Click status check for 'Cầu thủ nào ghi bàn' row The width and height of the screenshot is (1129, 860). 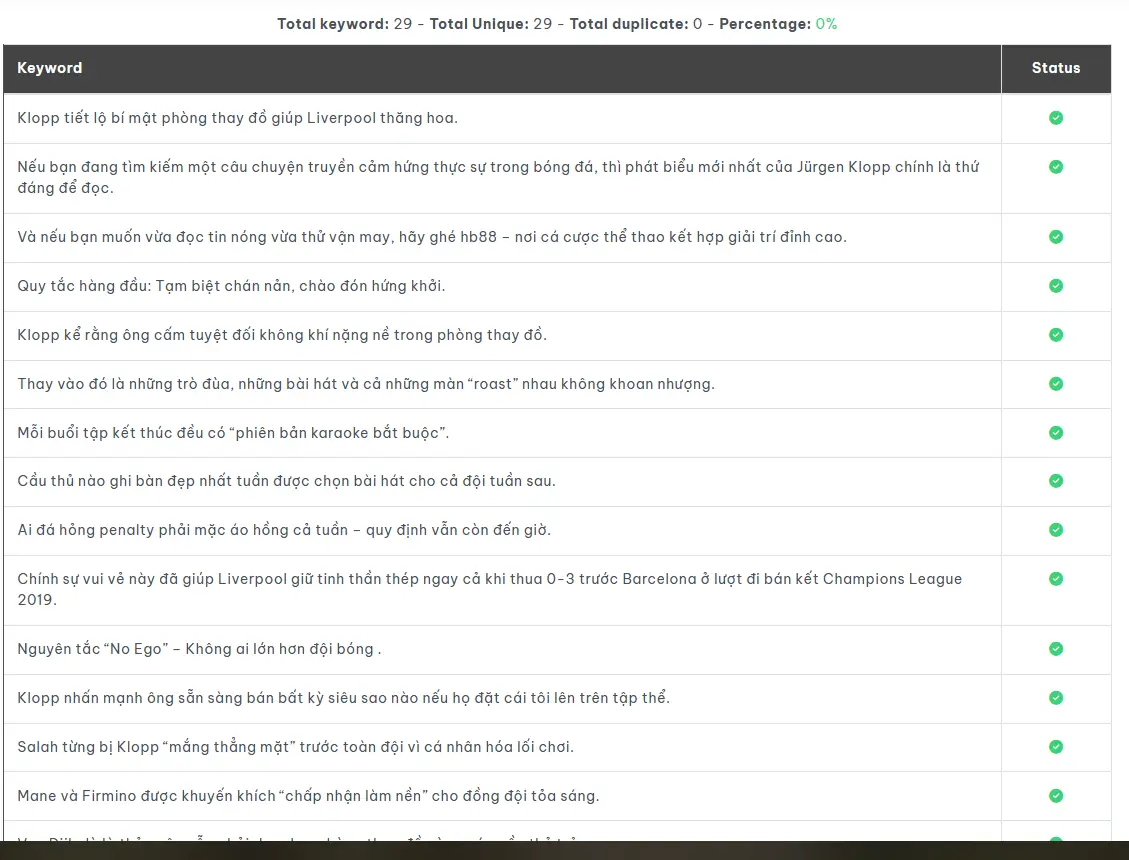tap(1055, 481)
